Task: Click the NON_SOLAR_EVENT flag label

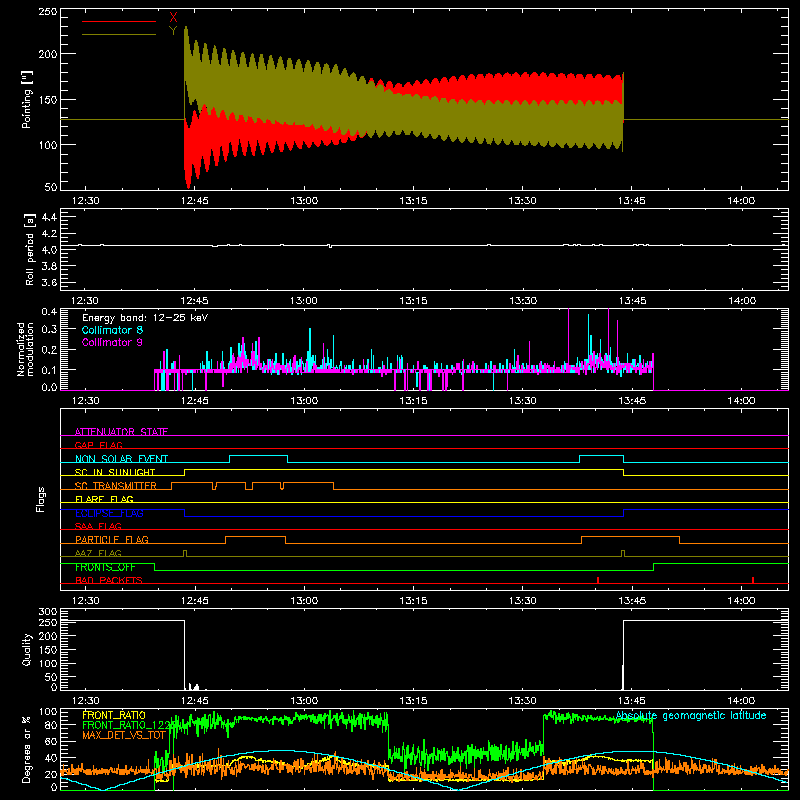Action: (x=121, y=459)
